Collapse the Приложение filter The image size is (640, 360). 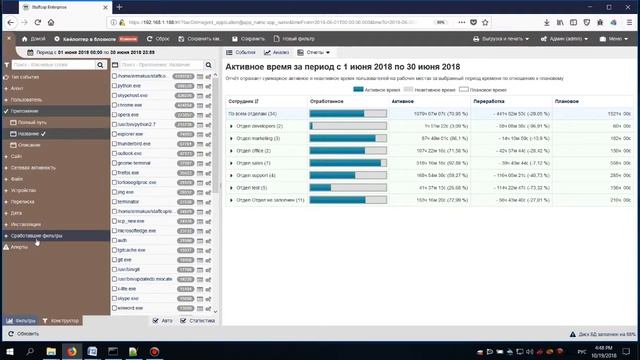point(6,111)
